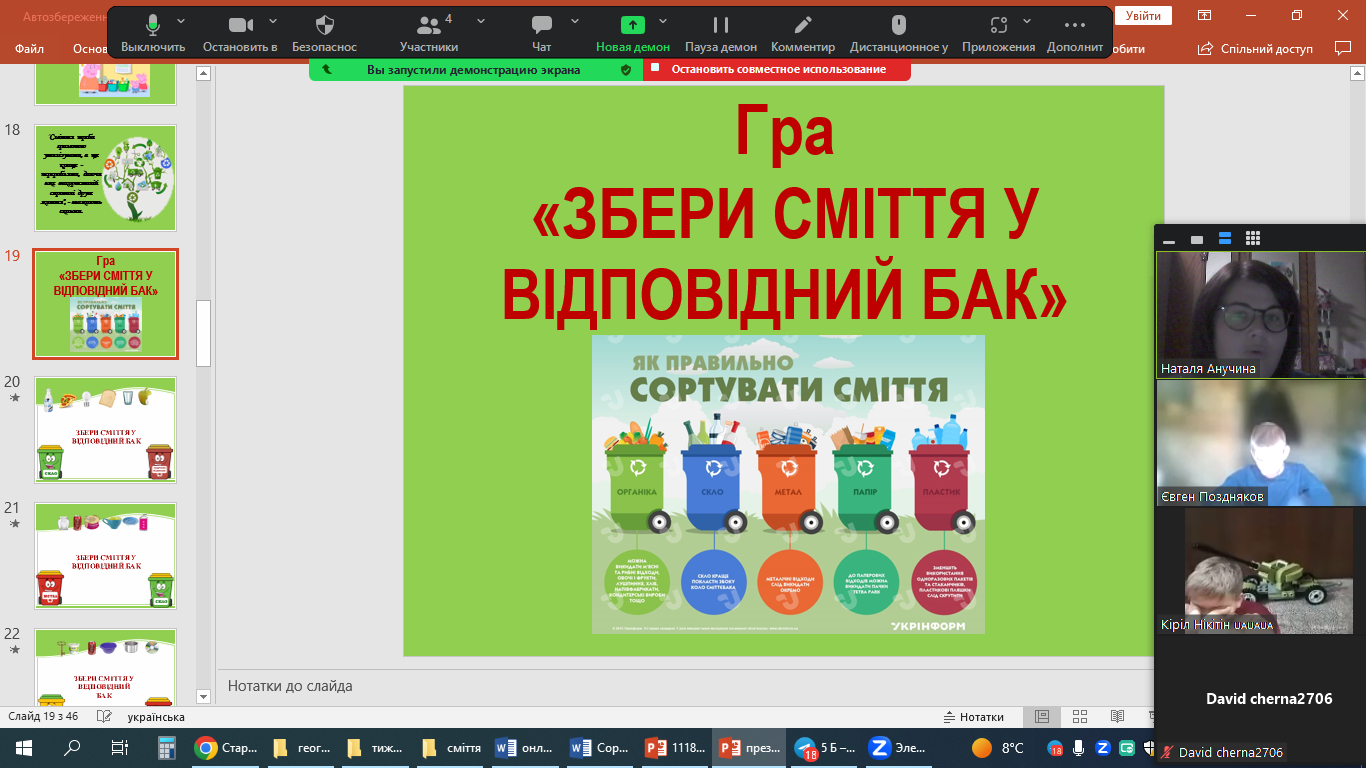Viewport: 1366px width, 768px height.
Task: Expand apps options arrow
Action: click(x=1029, y=21)
